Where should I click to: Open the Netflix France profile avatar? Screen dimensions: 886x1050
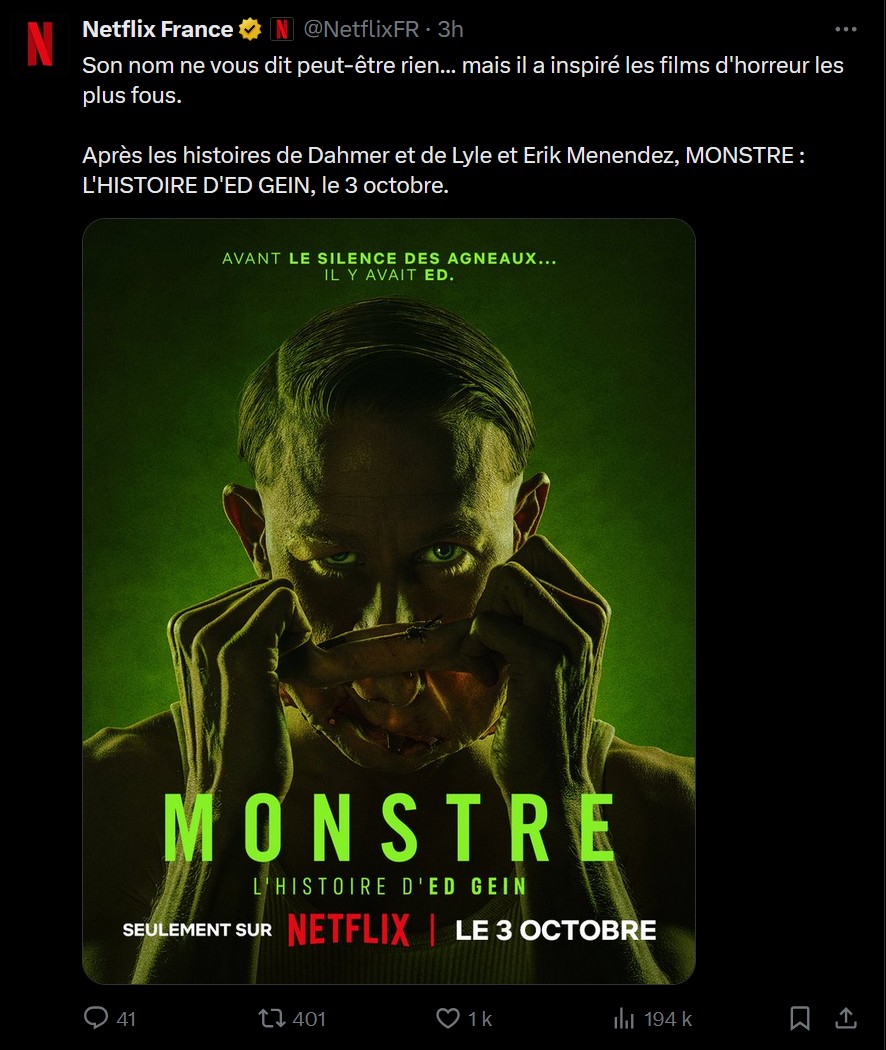40,44
